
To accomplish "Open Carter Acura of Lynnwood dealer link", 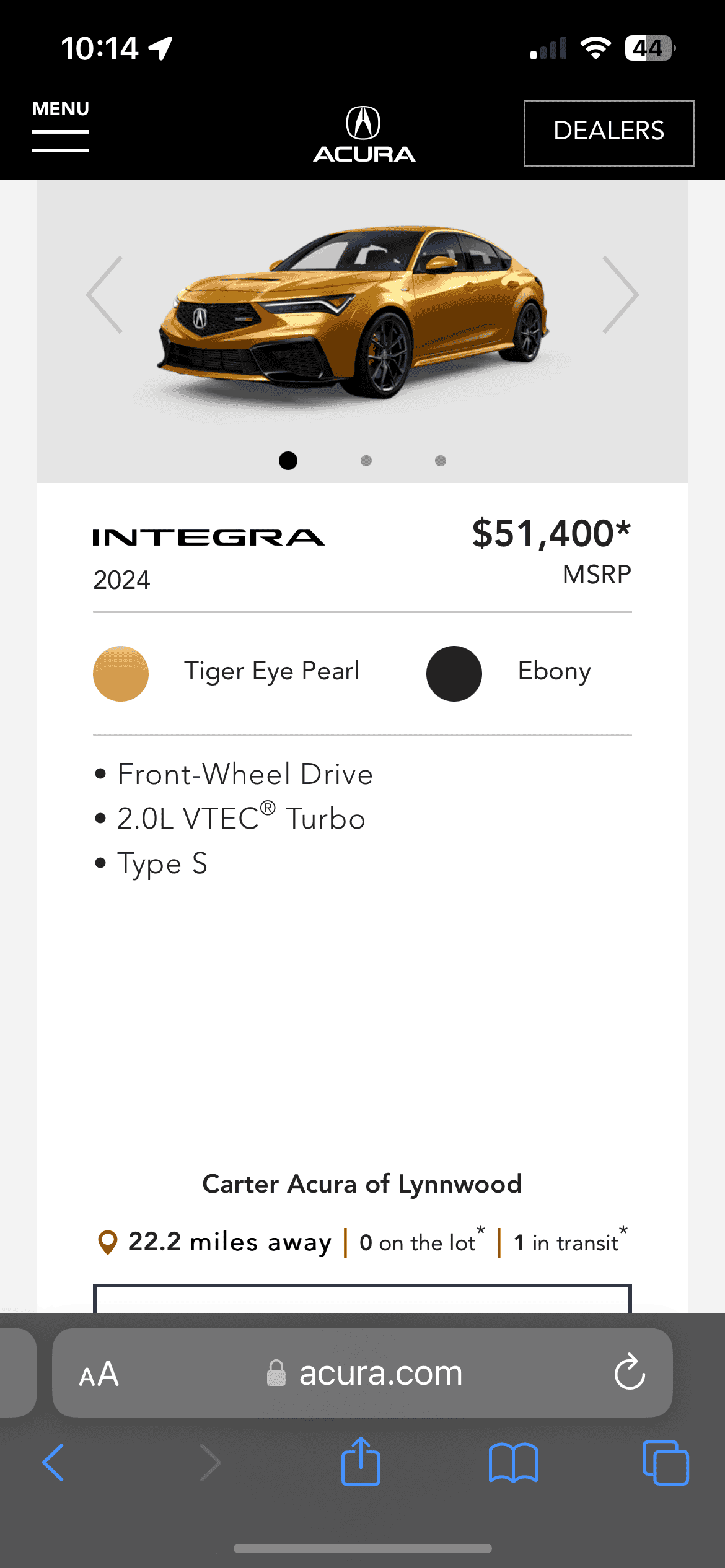I will [362, 1184].
